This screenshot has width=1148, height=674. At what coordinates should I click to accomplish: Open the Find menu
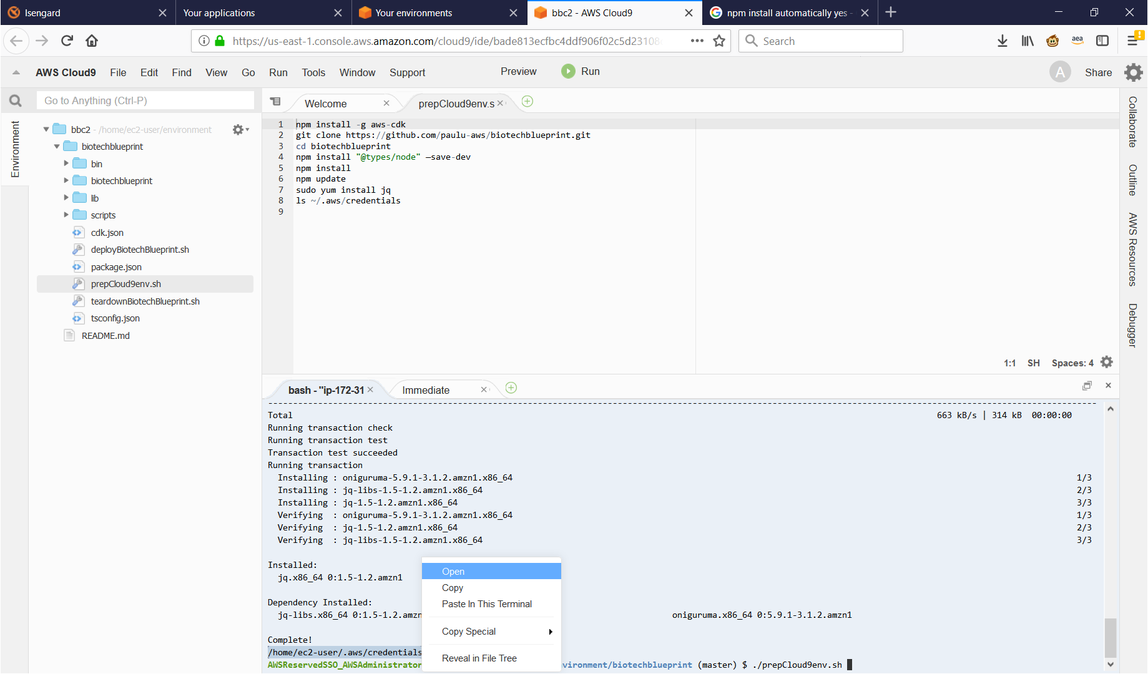point(182,72)
